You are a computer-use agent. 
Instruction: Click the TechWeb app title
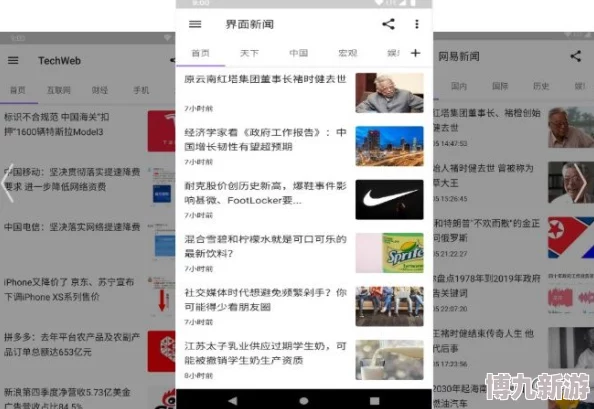[59, 61]
